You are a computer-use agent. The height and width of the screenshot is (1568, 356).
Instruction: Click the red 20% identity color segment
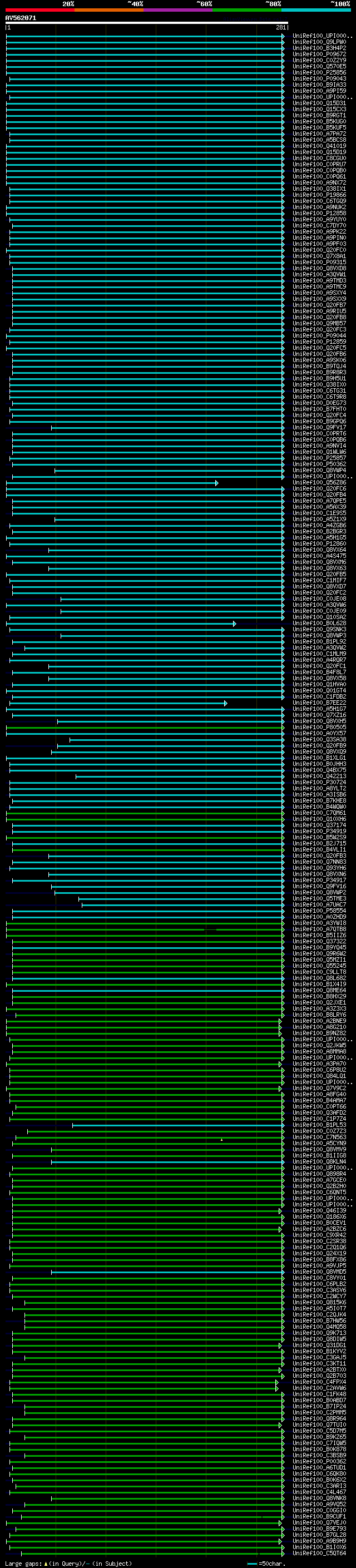coord(40,10)
